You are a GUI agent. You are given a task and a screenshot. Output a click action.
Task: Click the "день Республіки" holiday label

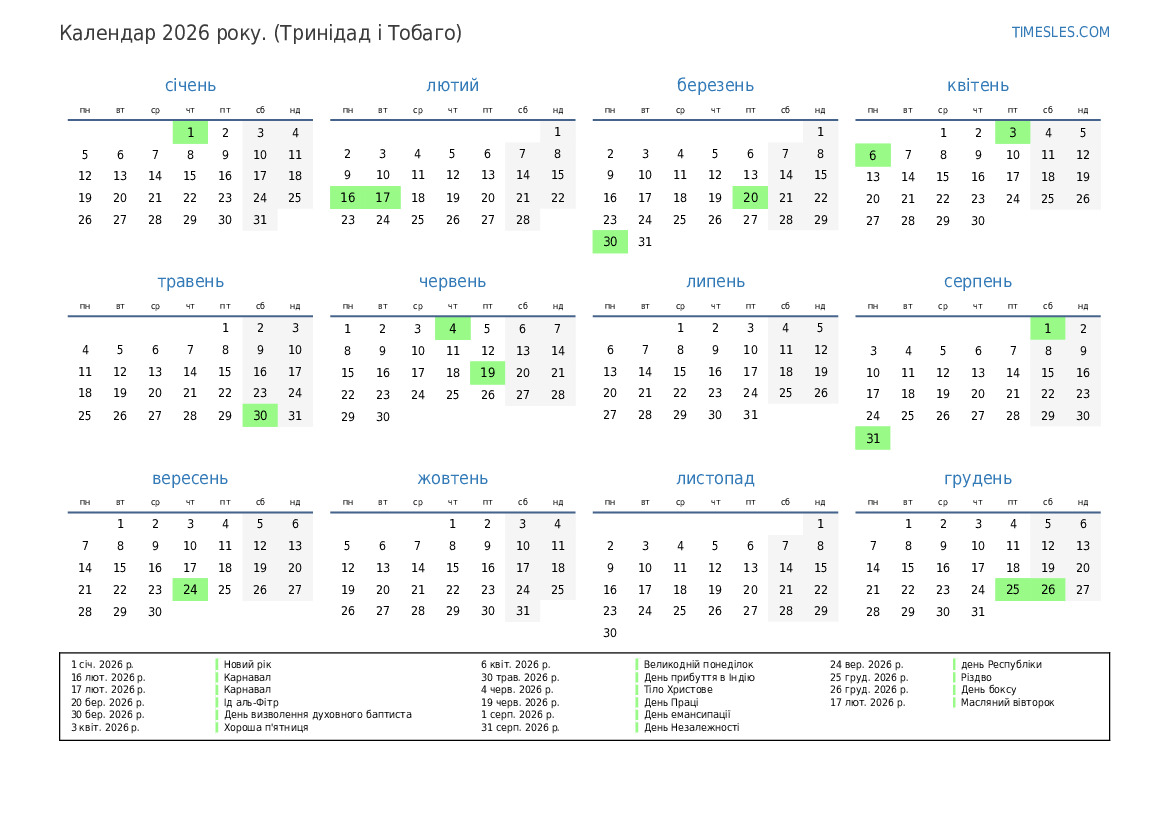click(x=1001, y=665)
